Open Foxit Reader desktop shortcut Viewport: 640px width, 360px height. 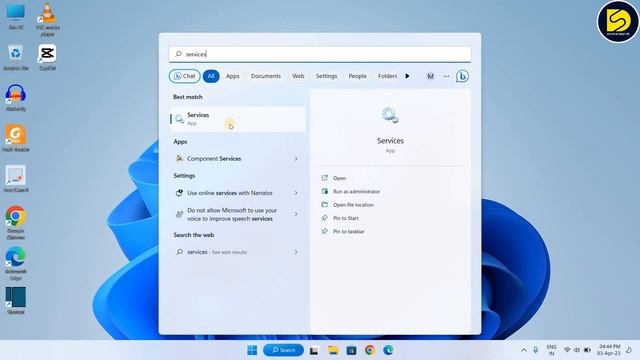(x=16, y=138)
